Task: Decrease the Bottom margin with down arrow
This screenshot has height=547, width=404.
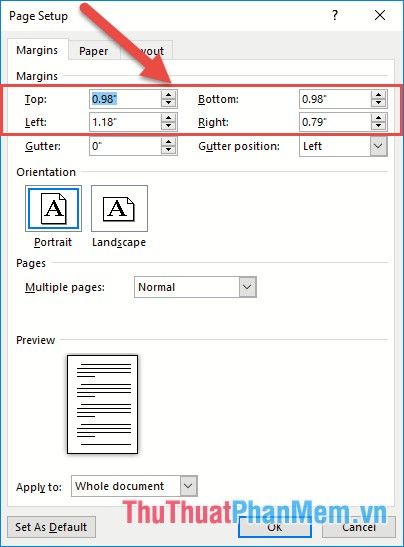Action: tap(379, 103)
